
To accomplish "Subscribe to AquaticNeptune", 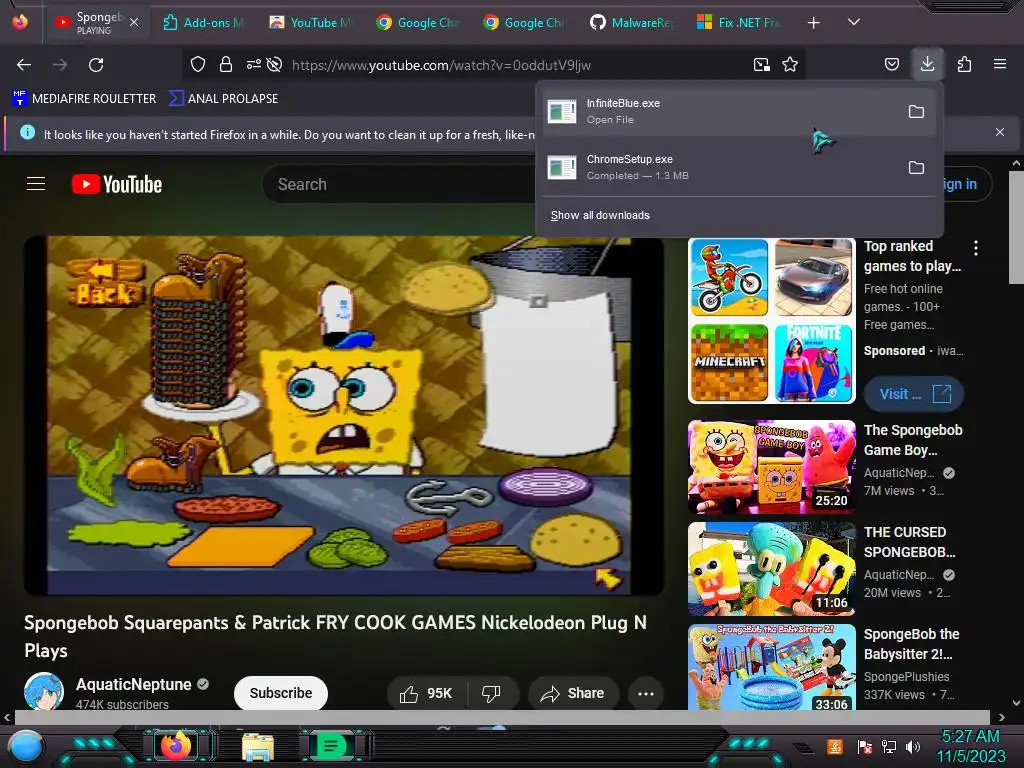I will pyautogui.click(x=281, y=693).
